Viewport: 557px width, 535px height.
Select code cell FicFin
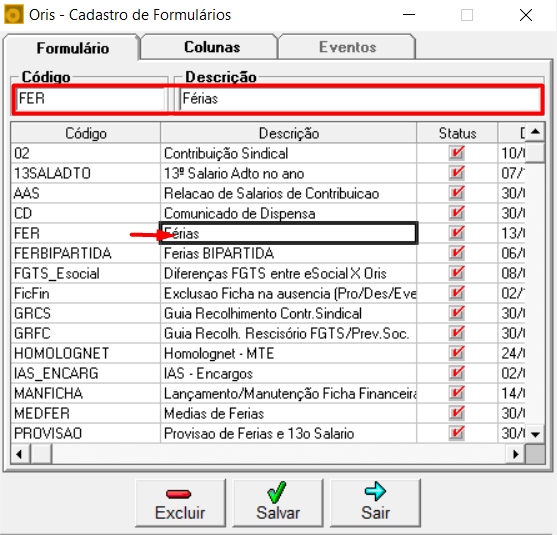point(86,293)
